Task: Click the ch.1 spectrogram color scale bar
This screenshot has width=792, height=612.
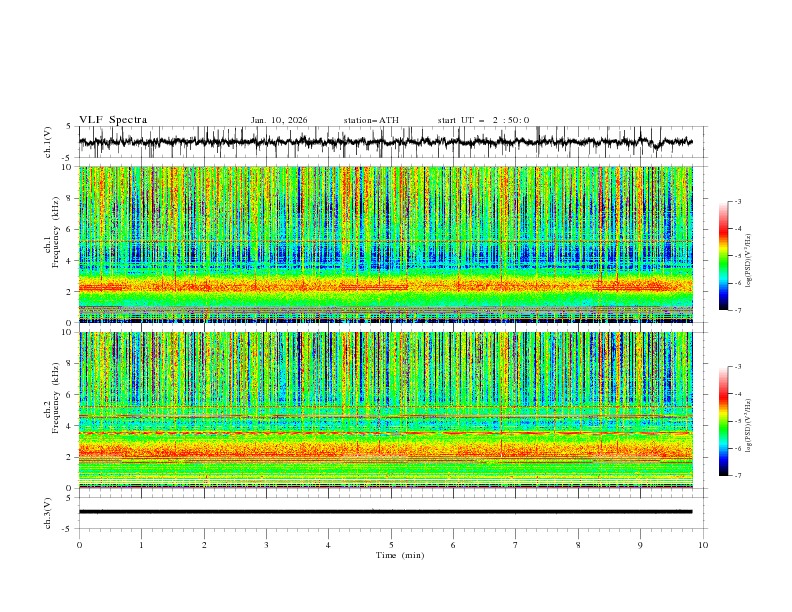Action: click(723, 256)
